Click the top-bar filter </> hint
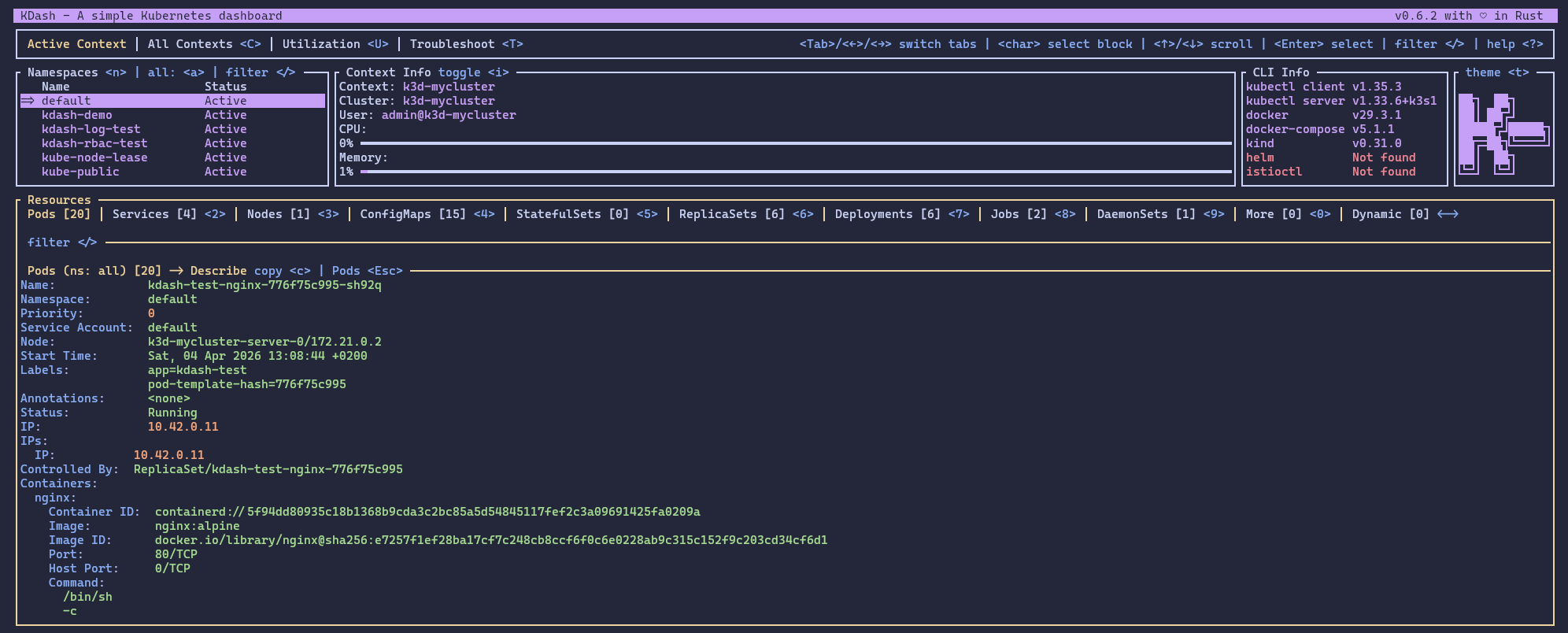 point(1429,44)
